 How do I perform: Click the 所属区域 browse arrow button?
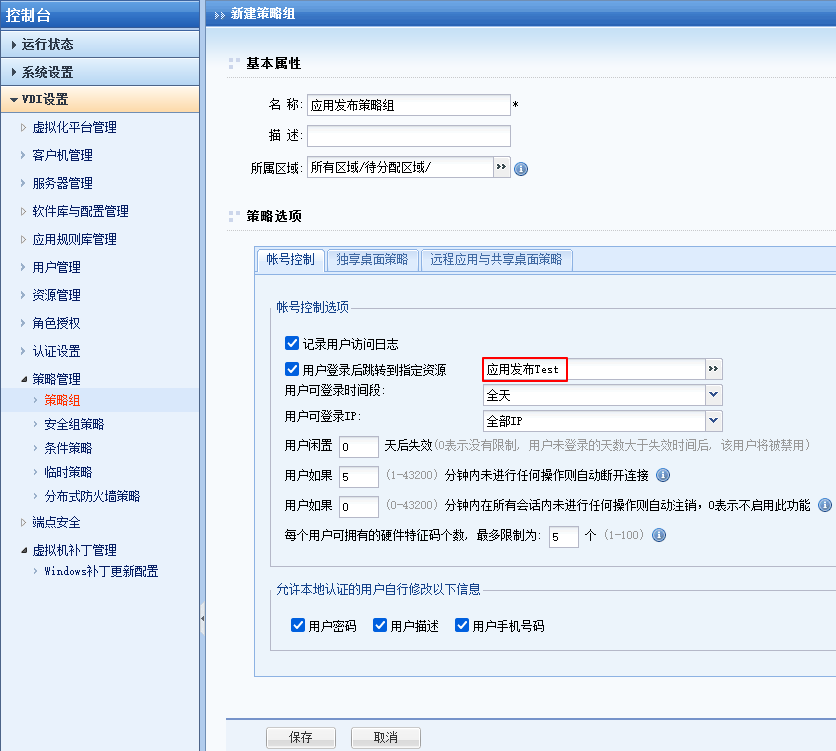(x=502, y=167)
